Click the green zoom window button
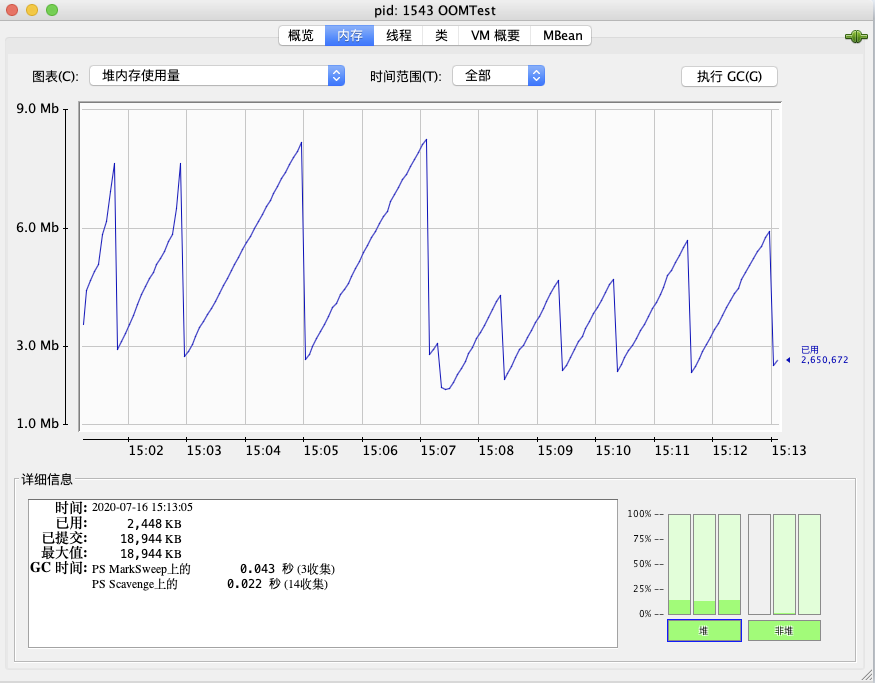875x683 pixels. point(52,10)
